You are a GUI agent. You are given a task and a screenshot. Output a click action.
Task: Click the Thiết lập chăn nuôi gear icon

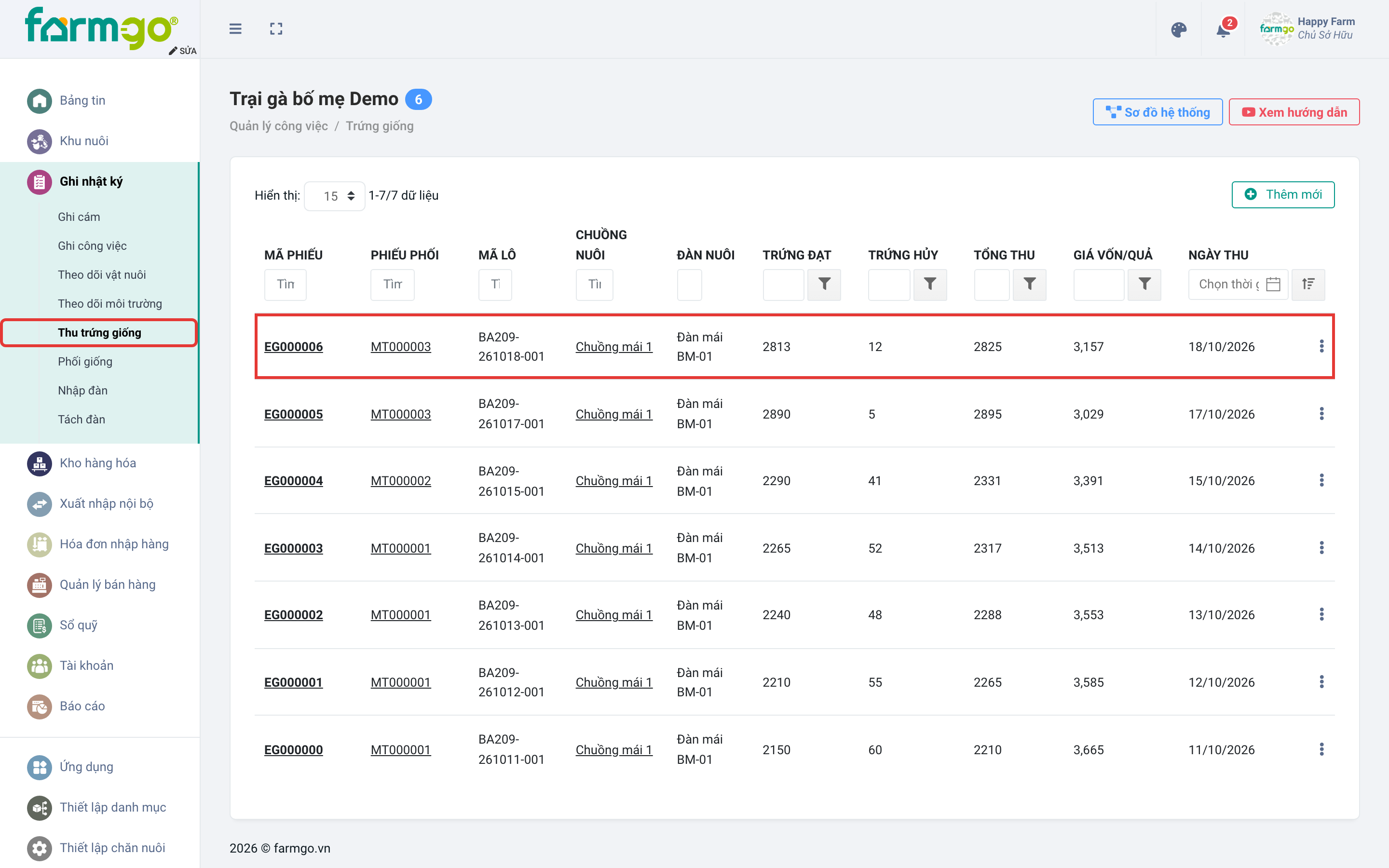tap(40, 848)
